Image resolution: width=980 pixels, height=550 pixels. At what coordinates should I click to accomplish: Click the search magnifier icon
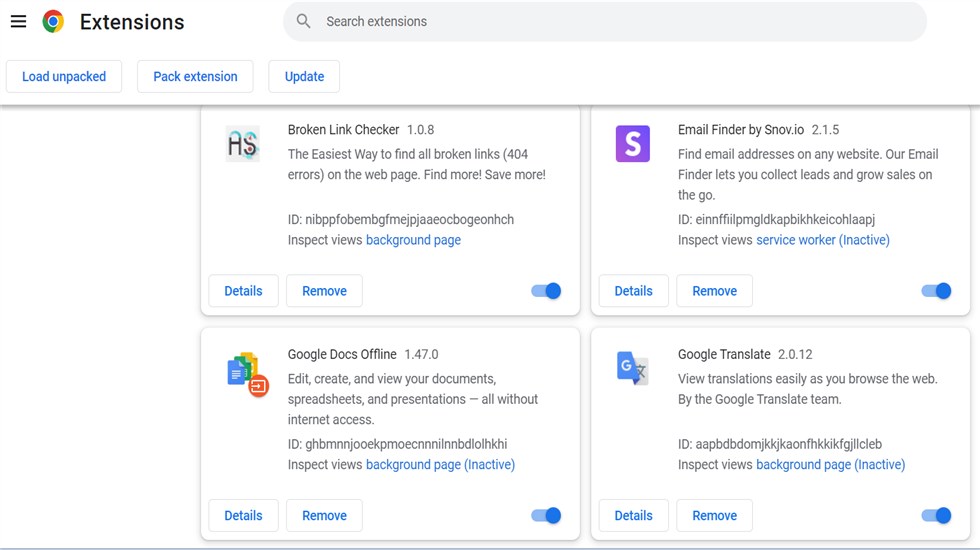[x=303, y=21]
